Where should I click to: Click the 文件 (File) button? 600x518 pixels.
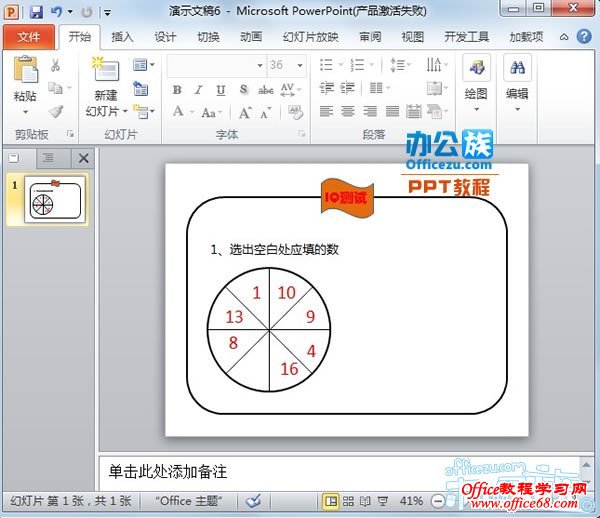tap(29, 37)
